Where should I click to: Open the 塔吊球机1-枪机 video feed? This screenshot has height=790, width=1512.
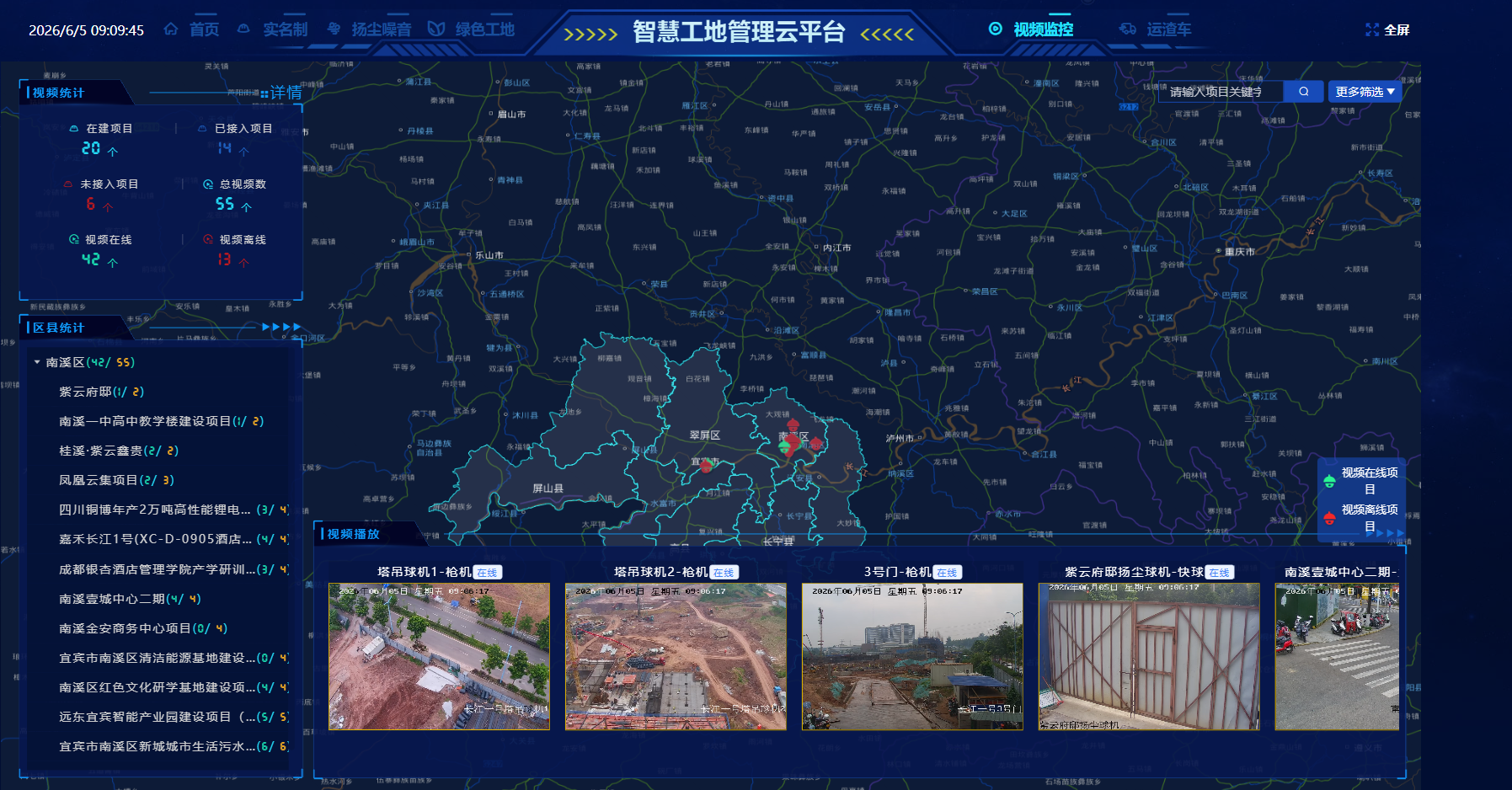point(439,656)
